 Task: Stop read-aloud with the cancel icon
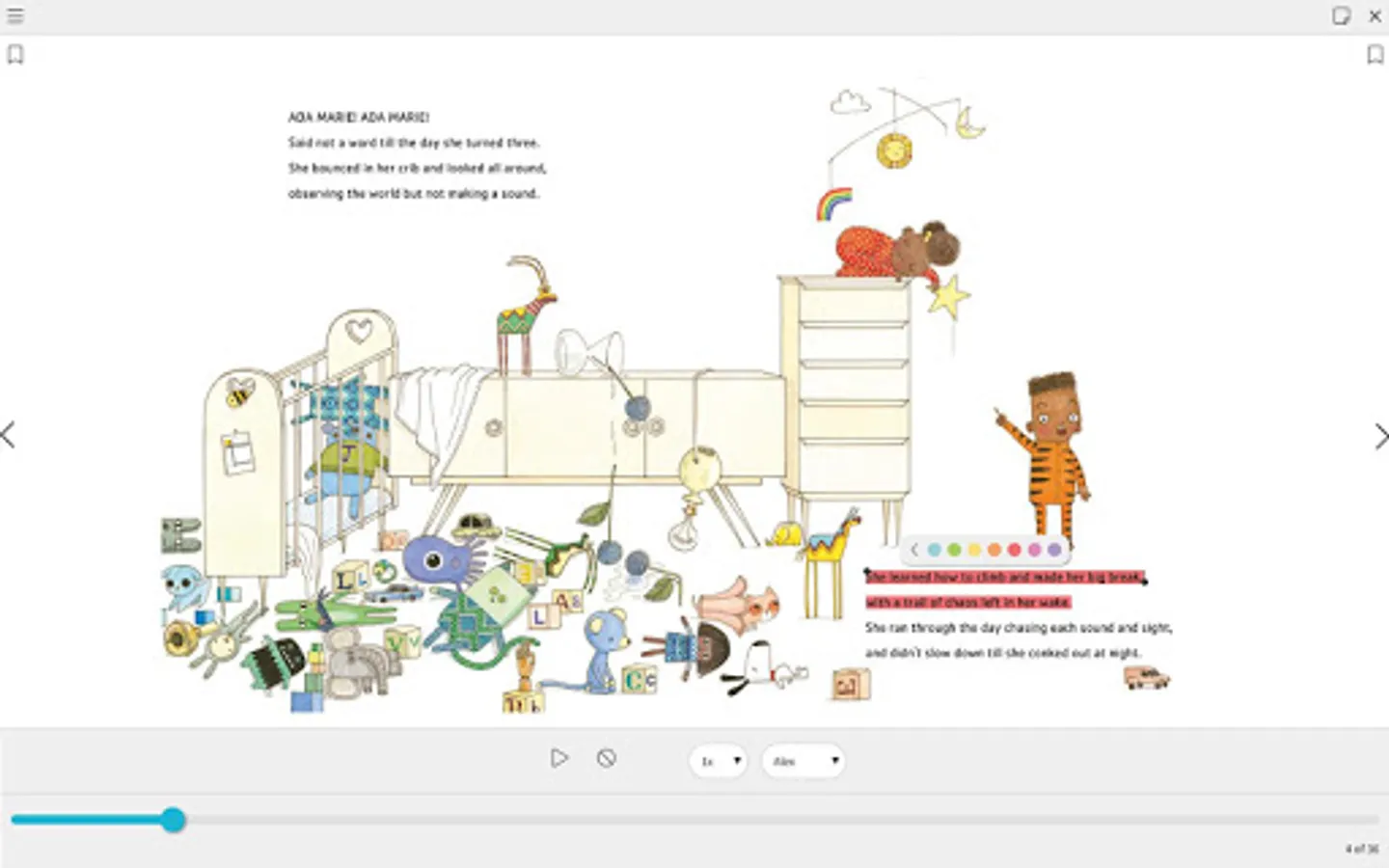[606, 758]
